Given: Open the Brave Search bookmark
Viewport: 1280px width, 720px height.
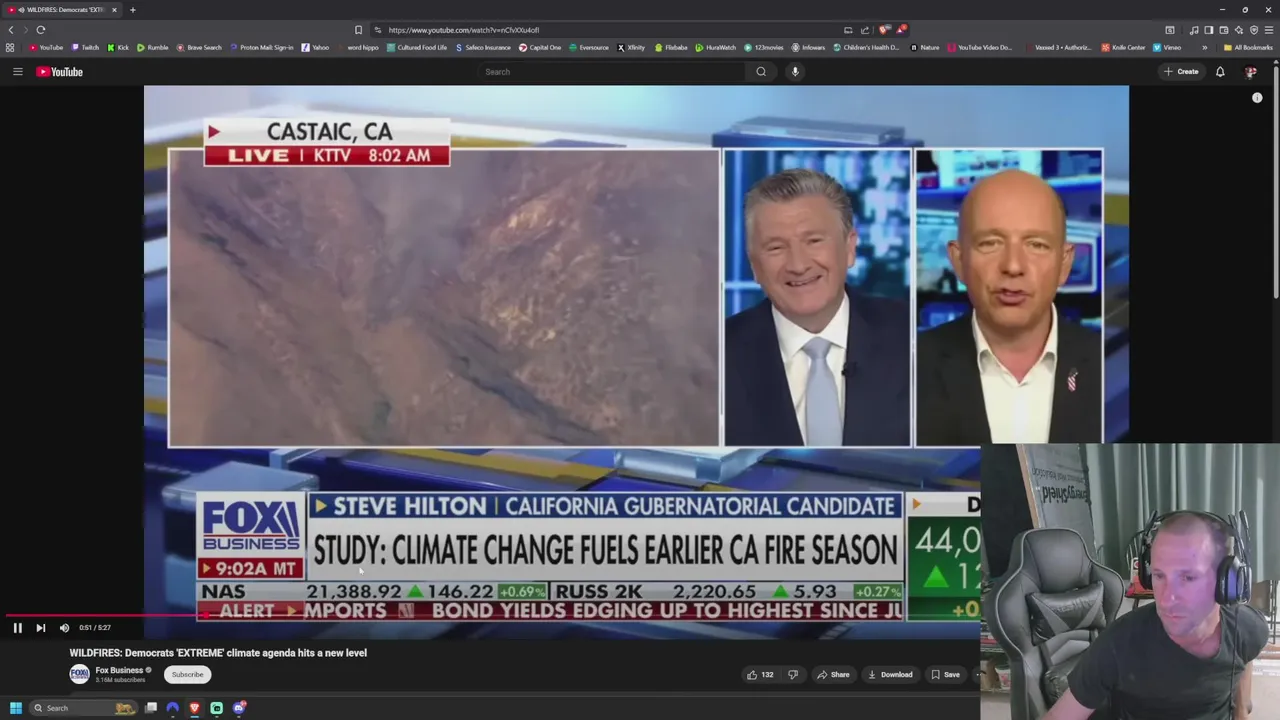Looking at the screenshot, I should click(199, 47).
